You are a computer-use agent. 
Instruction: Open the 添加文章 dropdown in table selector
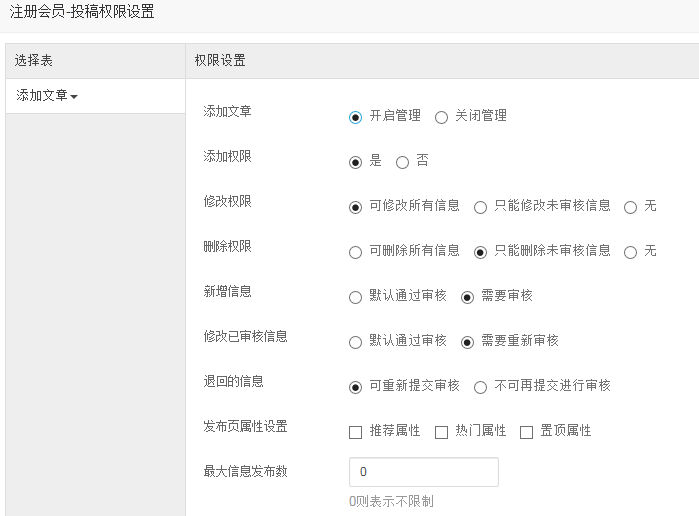(47, 95)
